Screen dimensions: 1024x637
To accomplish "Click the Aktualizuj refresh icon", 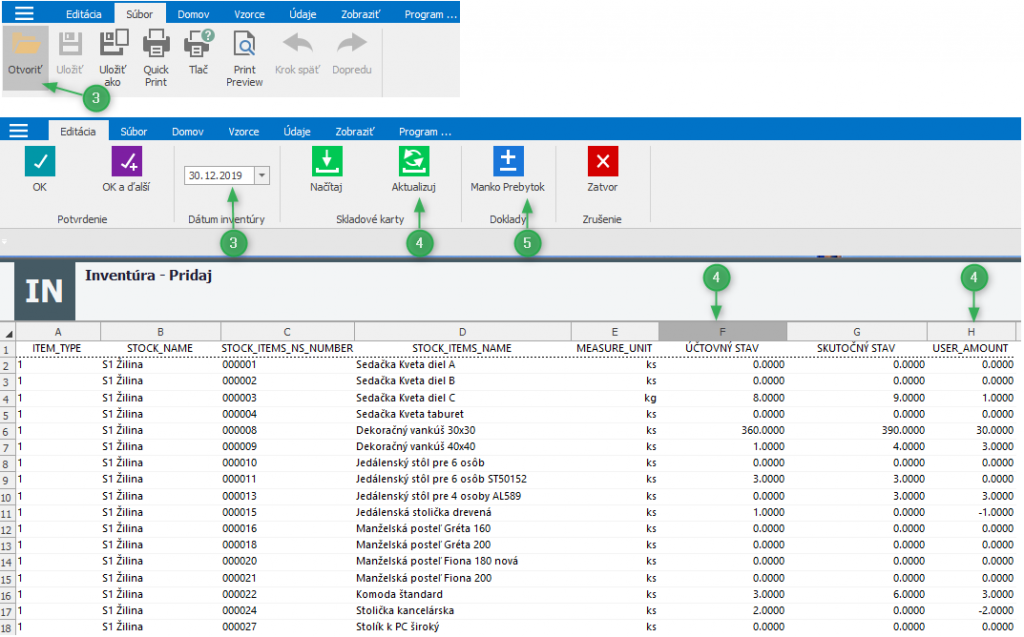I will [413, 161].
